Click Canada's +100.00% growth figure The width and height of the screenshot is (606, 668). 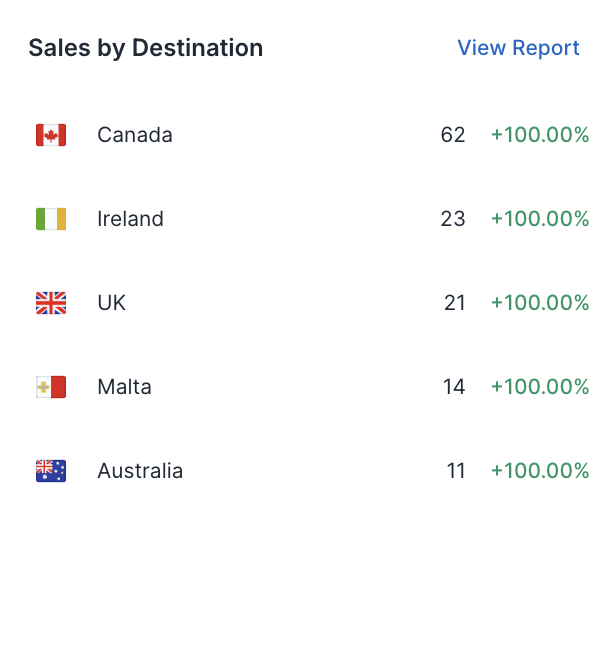point(540,135)
